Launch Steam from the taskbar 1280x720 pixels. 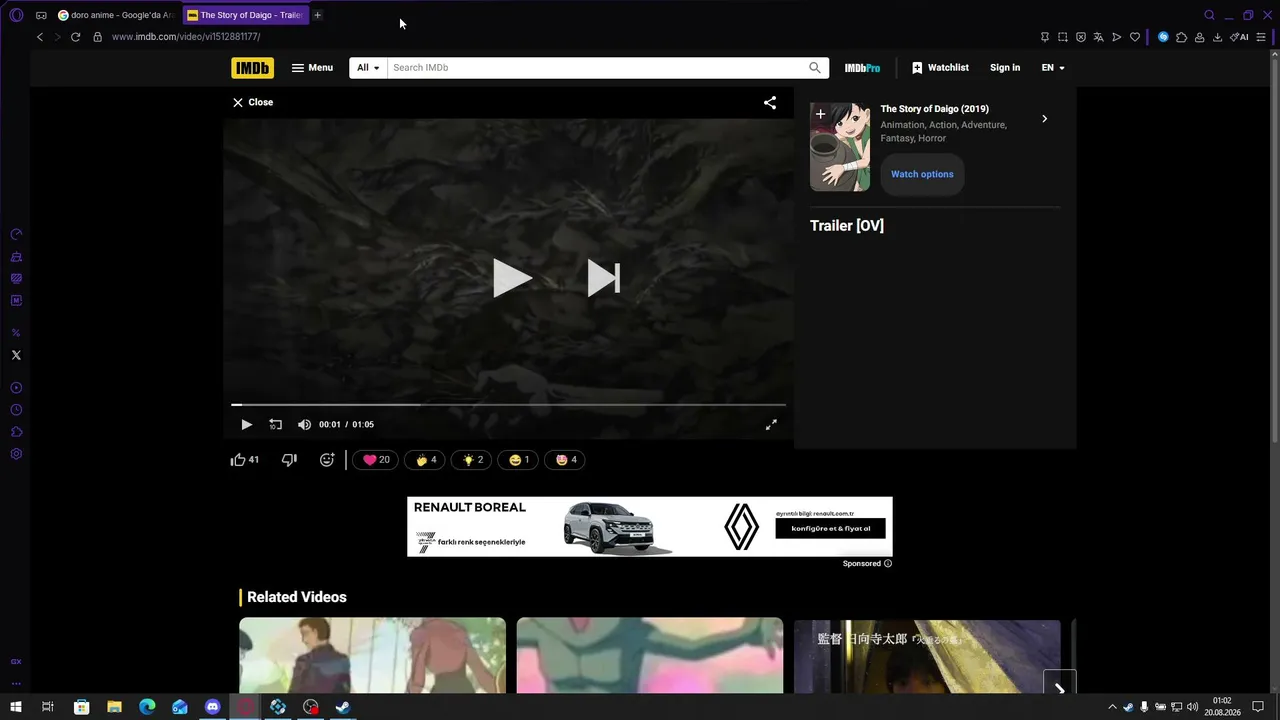click(342, 707)
